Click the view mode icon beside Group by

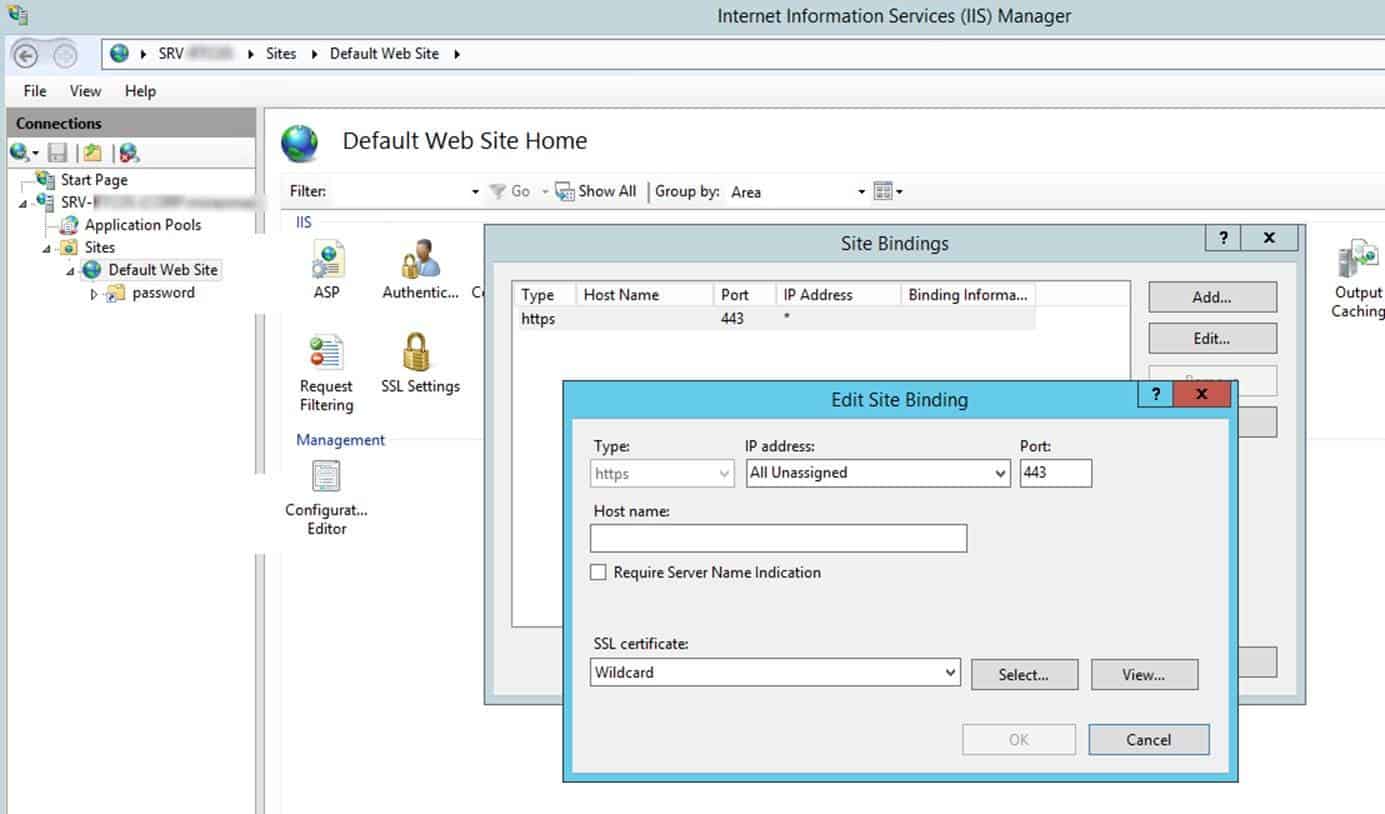[883, 191]
